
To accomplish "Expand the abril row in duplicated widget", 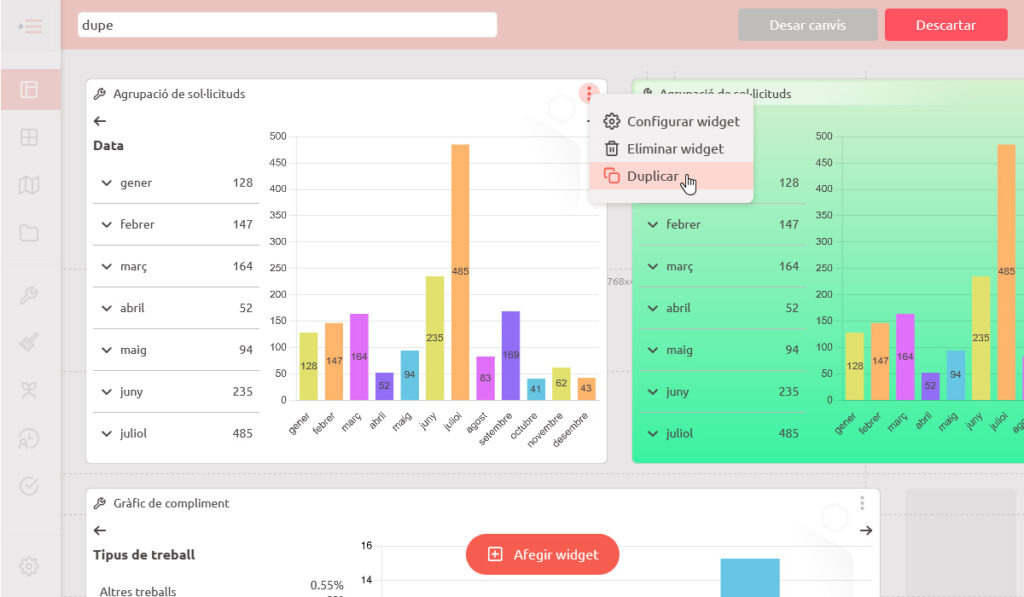I will coord(652,308).
